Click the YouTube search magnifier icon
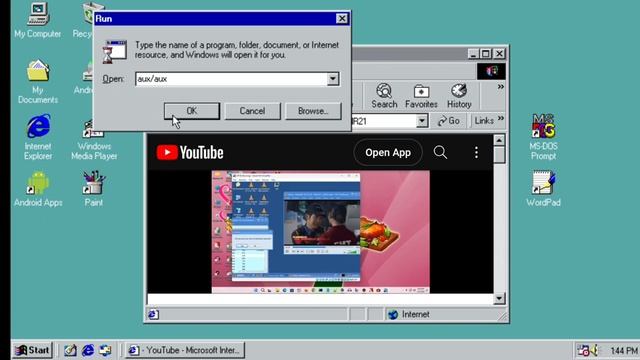Viewport: 640px width, 360px height. (x=440, y=153)
